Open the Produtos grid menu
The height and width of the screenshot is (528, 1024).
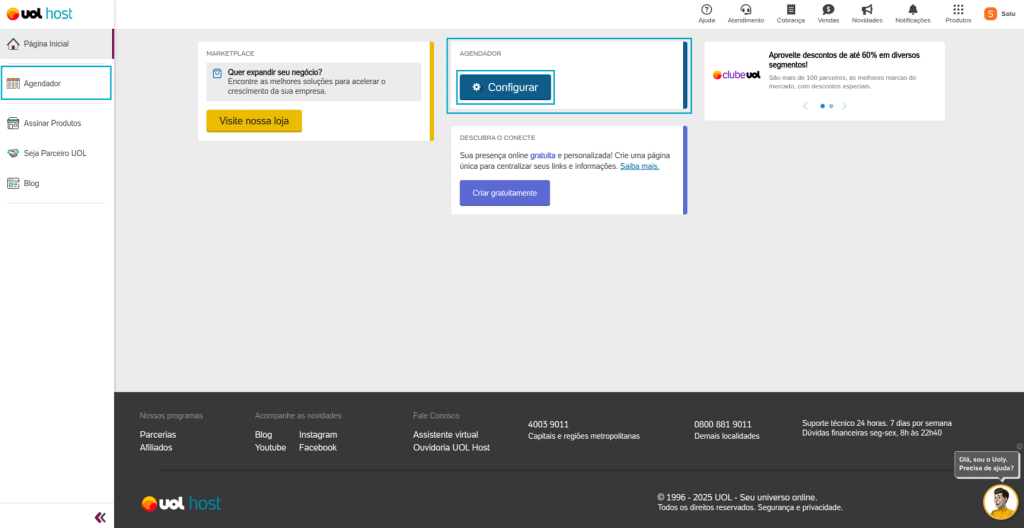(x=958, y=10)
